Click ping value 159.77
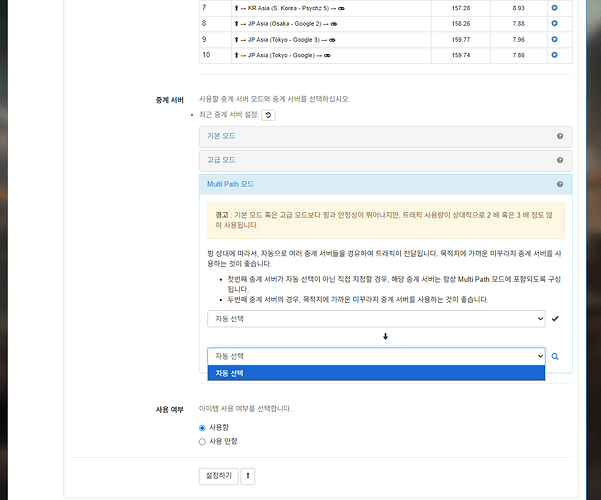 coord(461,39)
